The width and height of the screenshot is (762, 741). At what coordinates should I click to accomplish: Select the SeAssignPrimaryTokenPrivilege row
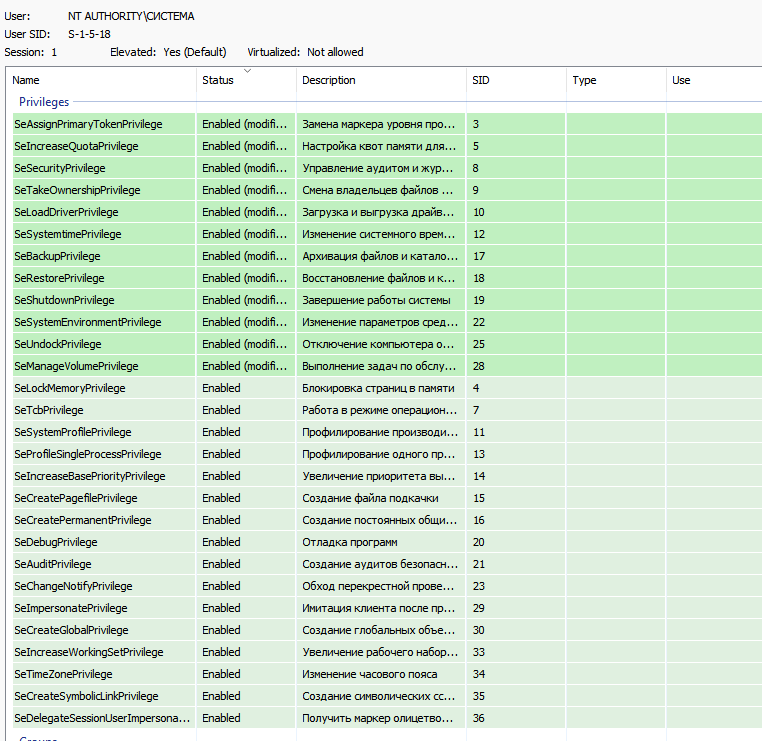click(88, 124)
